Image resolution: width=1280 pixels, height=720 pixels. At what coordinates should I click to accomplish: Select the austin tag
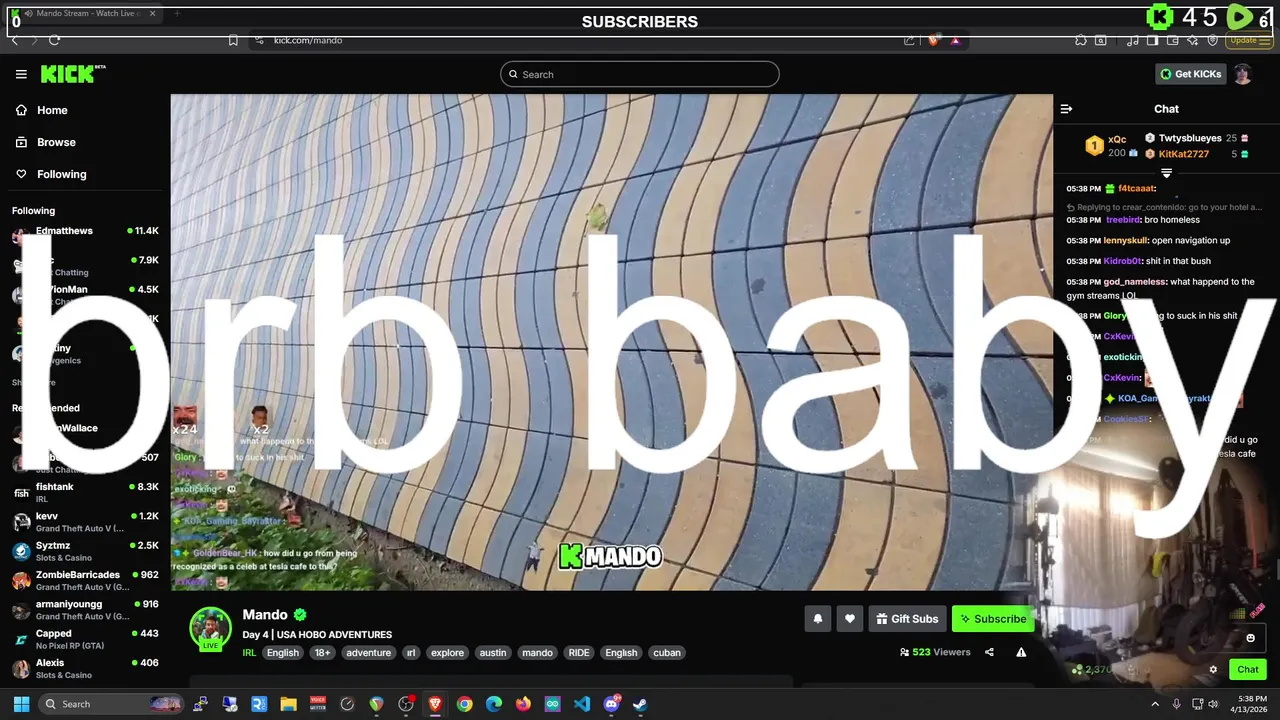tap(493, 653)
